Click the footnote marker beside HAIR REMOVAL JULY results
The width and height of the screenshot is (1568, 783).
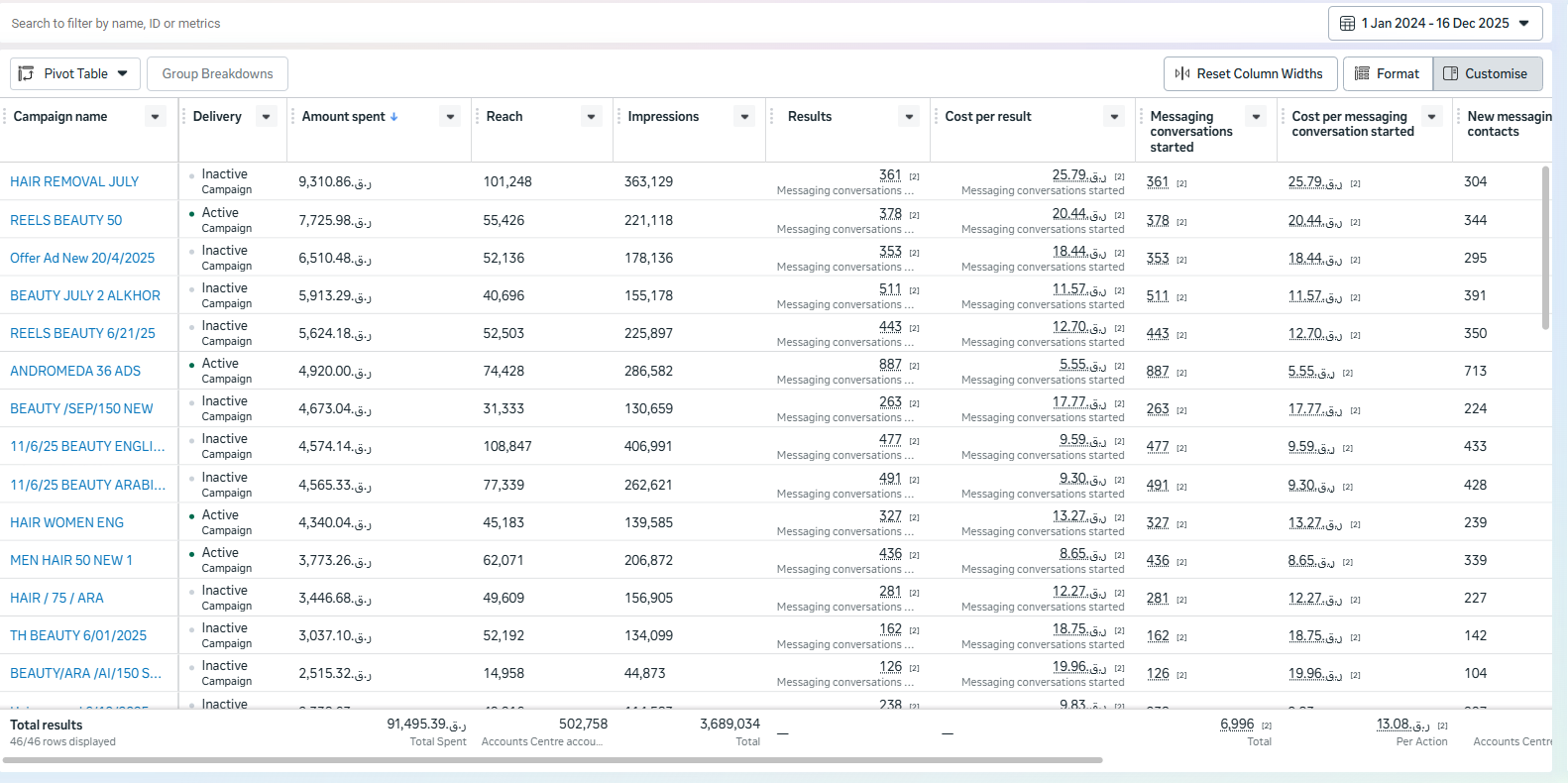914,176
